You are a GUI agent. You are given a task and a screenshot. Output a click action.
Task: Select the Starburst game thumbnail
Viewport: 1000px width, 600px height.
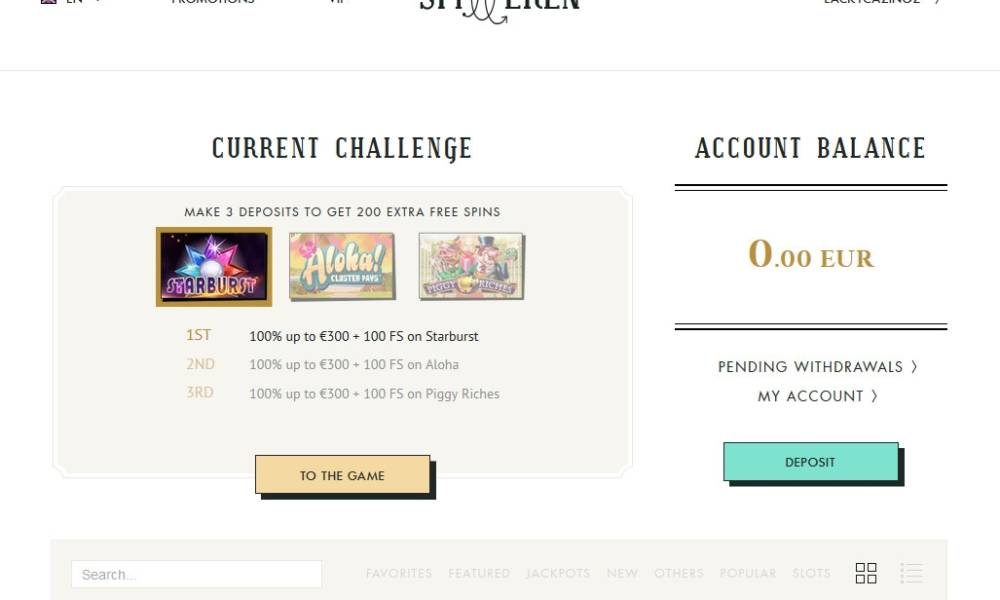tap(214, 267)
